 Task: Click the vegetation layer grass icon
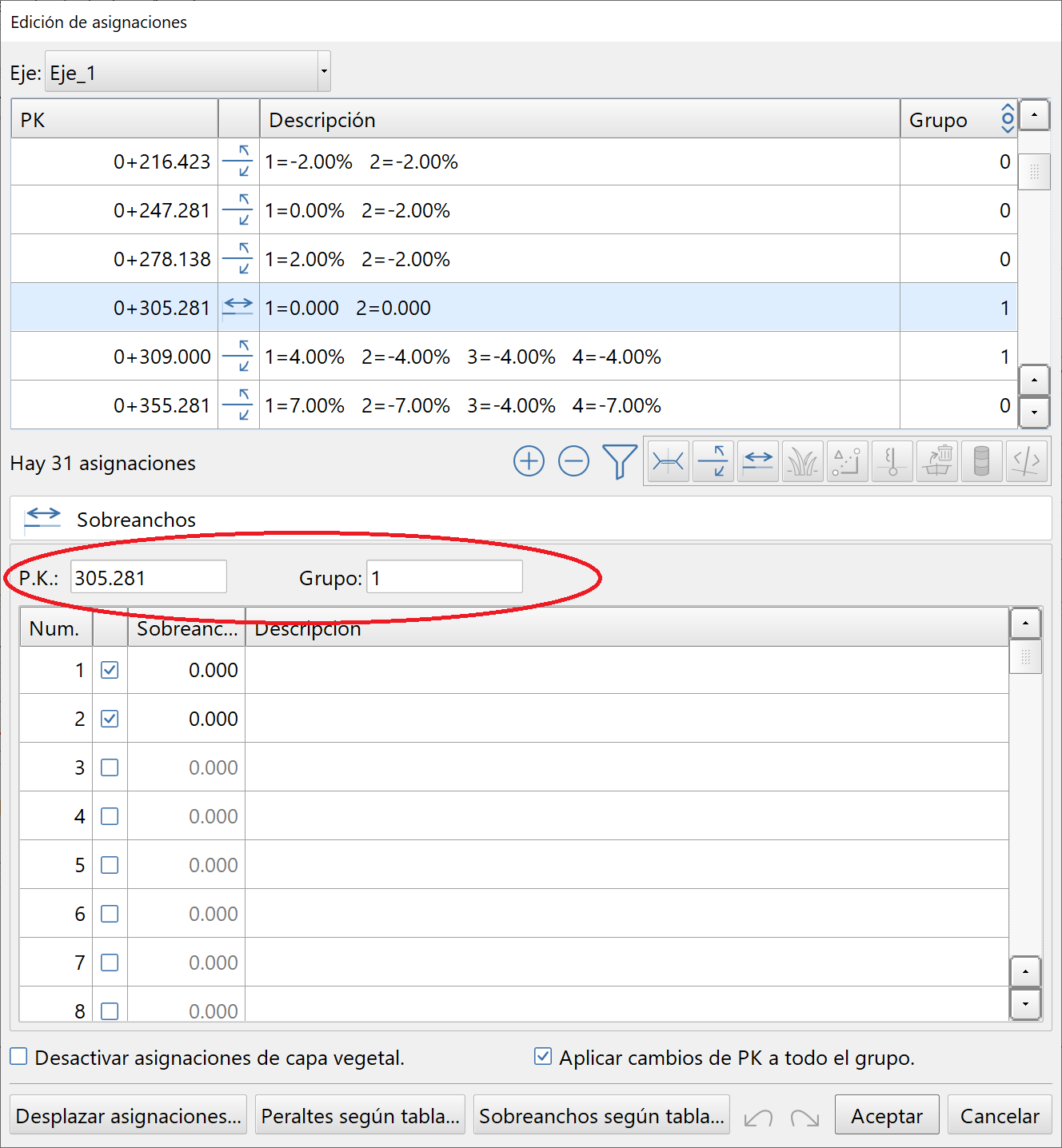[x=802, y=461]
